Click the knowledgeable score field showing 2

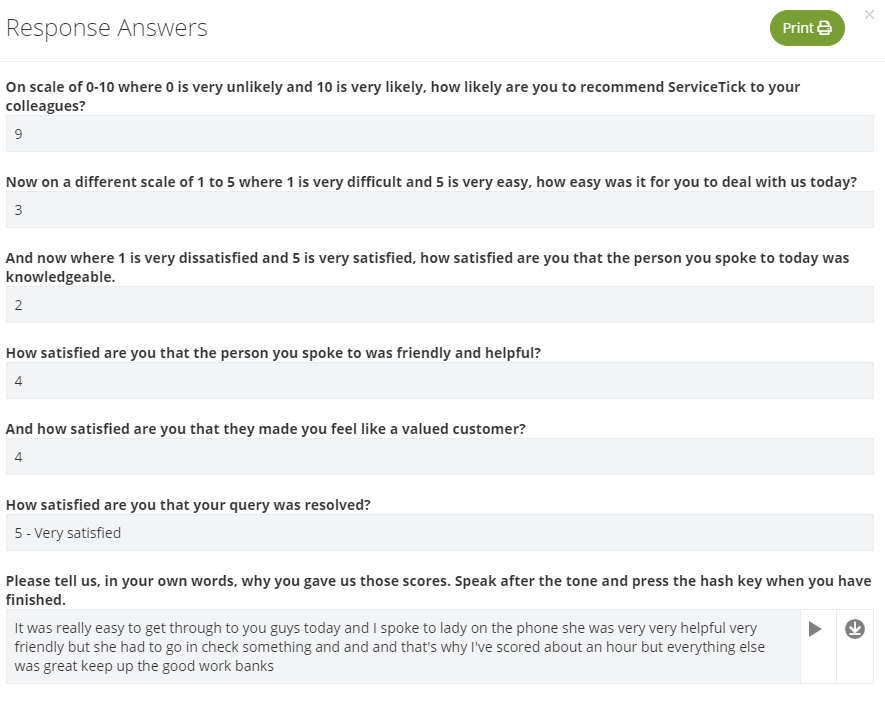pyautogui.click(x=440, y=305)
